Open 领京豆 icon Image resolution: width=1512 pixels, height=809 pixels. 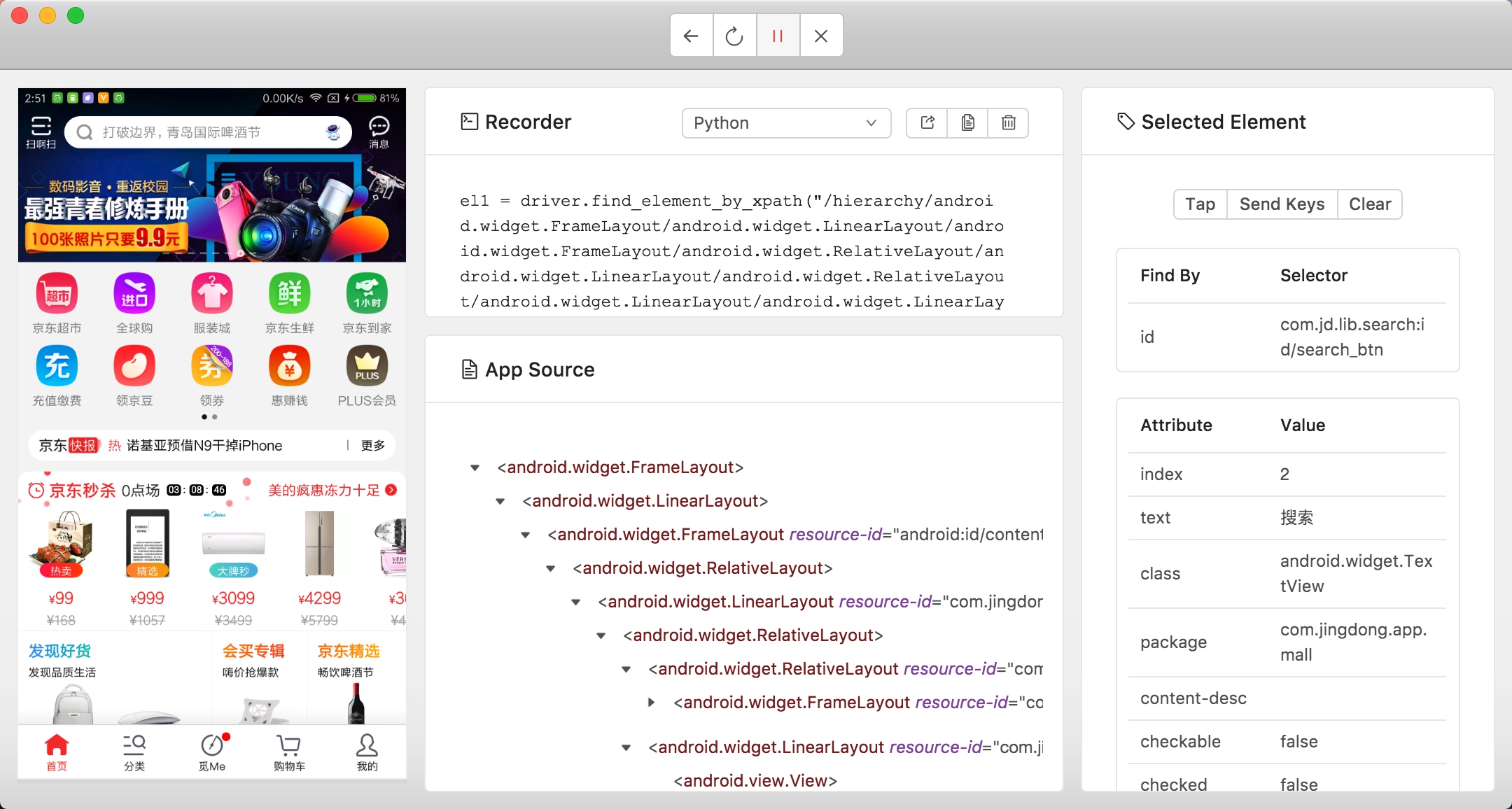[x=134, y=377]
